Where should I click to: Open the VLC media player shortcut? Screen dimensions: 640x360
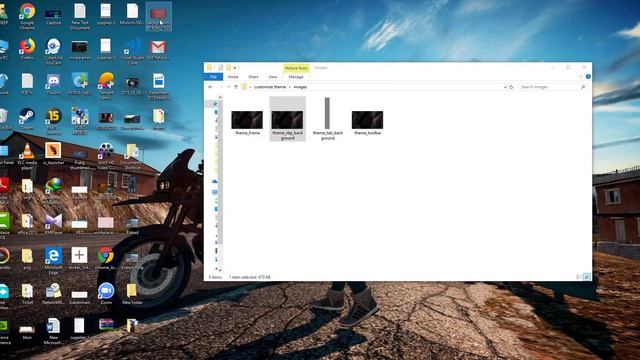(27, 156)
